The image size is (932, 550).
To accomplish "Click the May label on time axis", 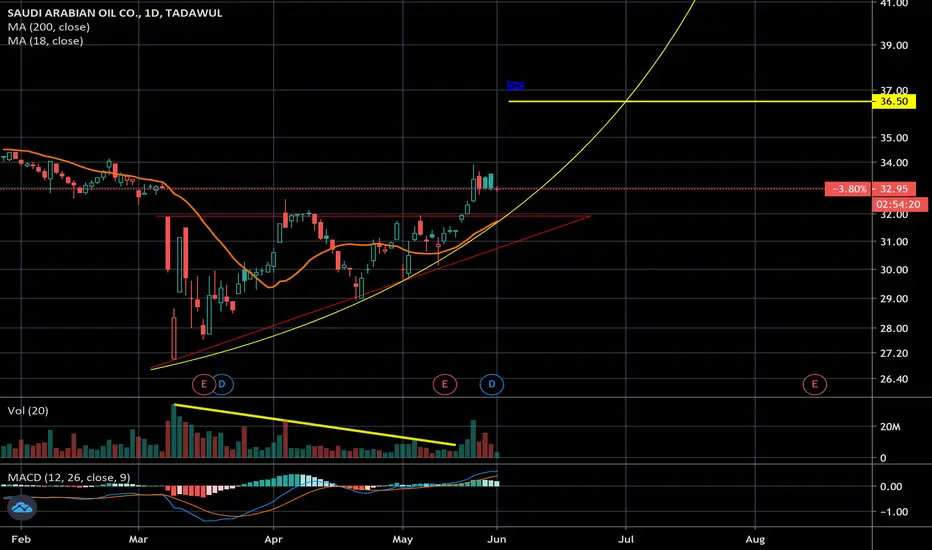I will coord(402,540).
